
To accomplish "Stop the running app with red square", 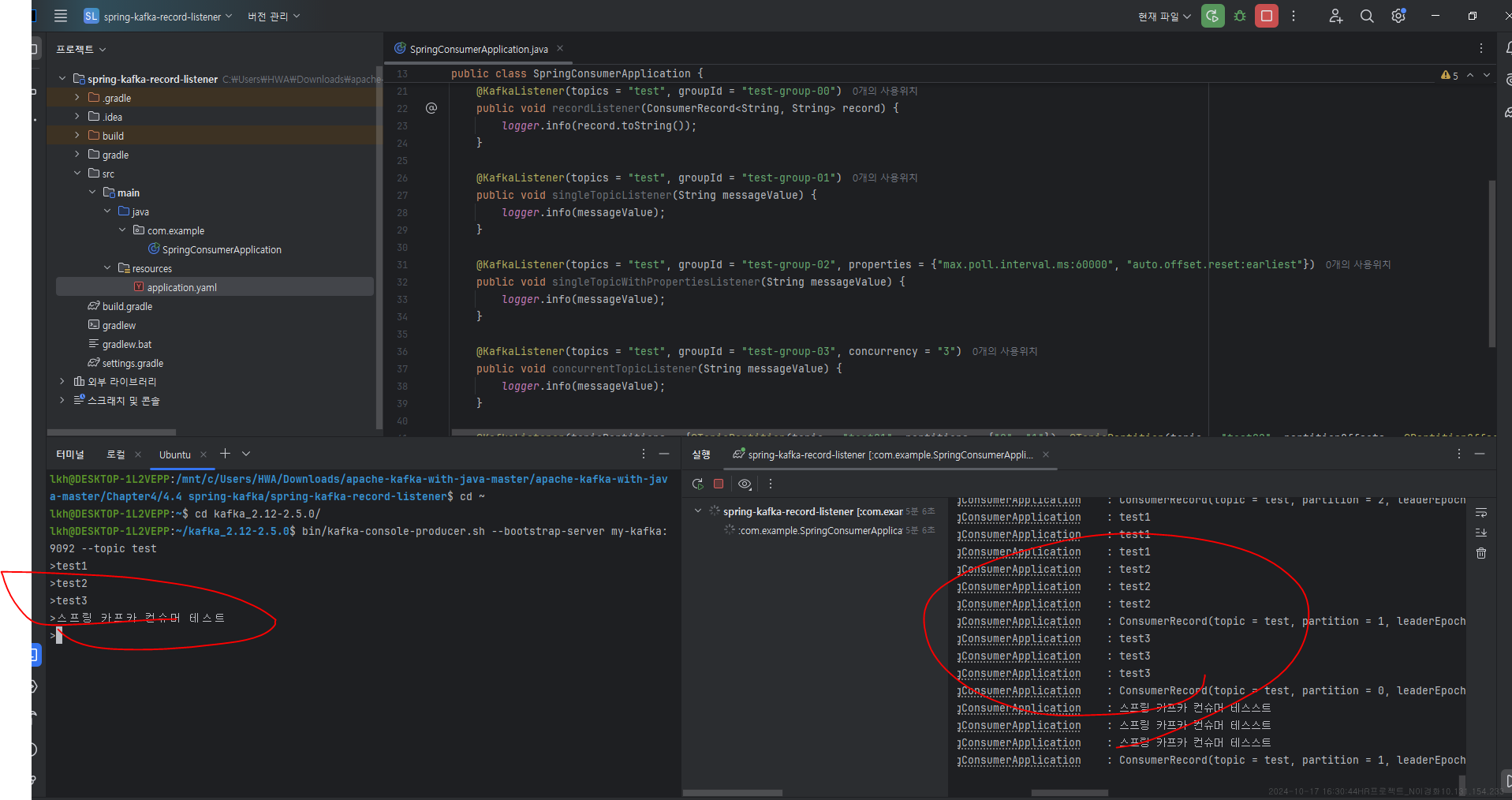I will point(1267,16).
